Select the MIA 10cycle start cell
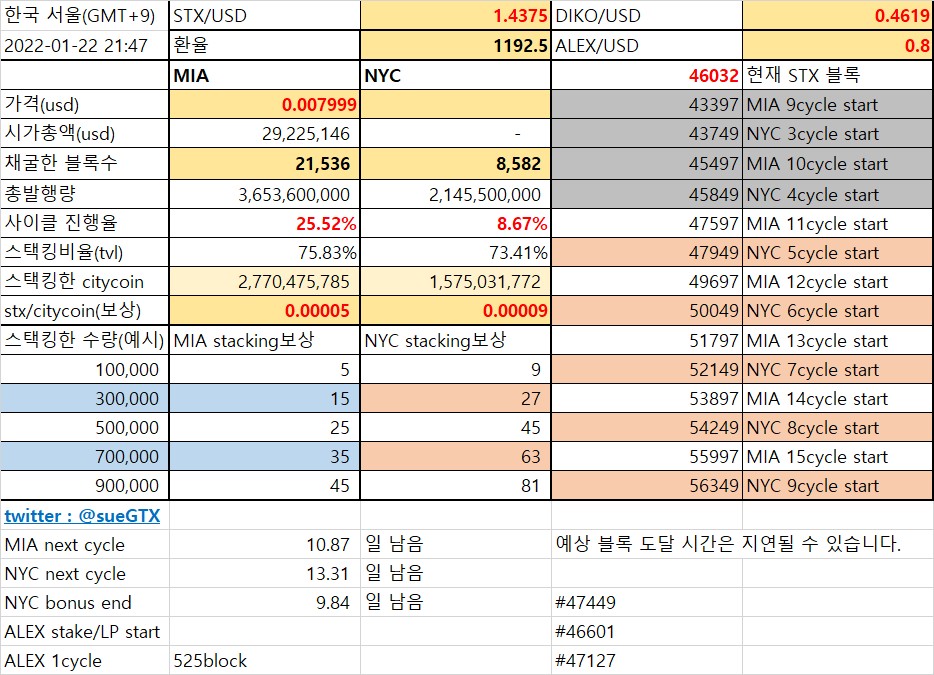This screenshot has width=934, height=675. 837,164
